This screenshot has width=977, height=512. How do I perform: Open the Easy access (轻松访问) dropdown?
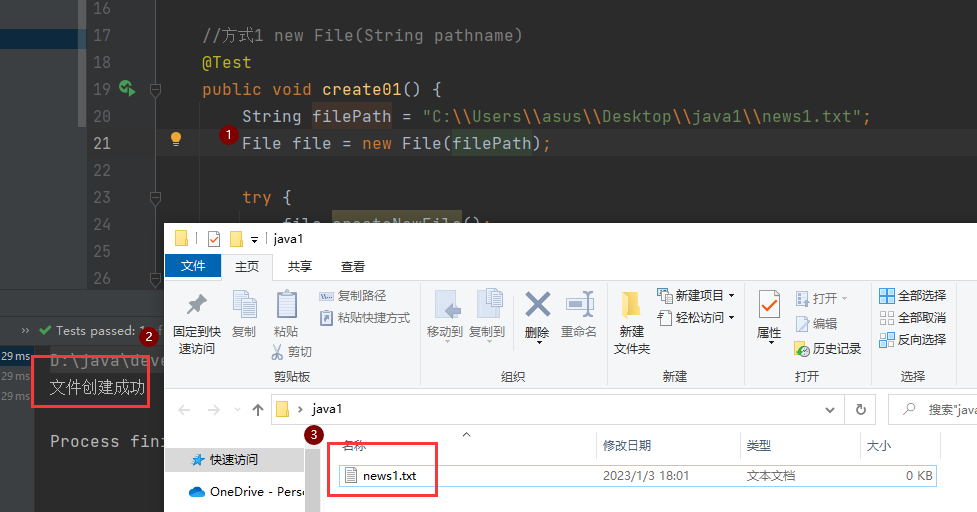click(x=696, y=318)
